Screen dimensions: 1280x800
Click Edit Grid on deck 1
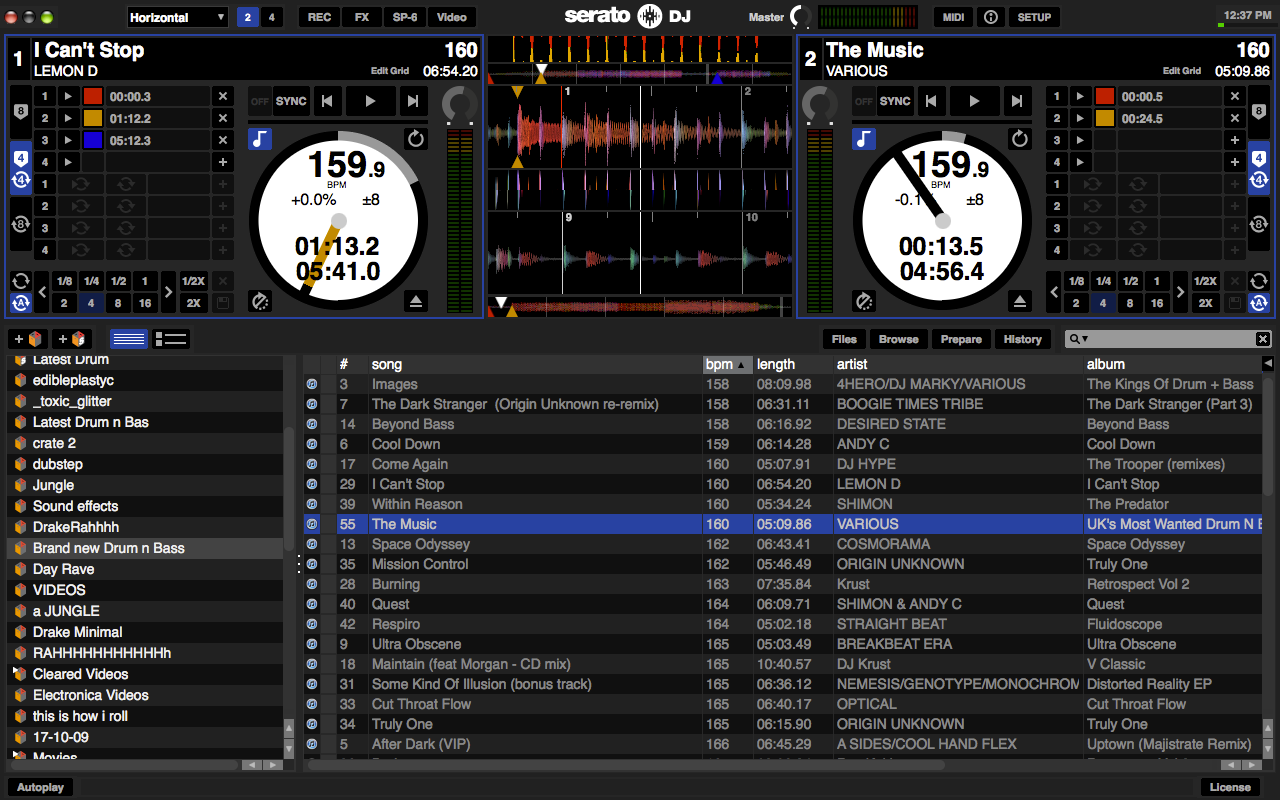391,71
